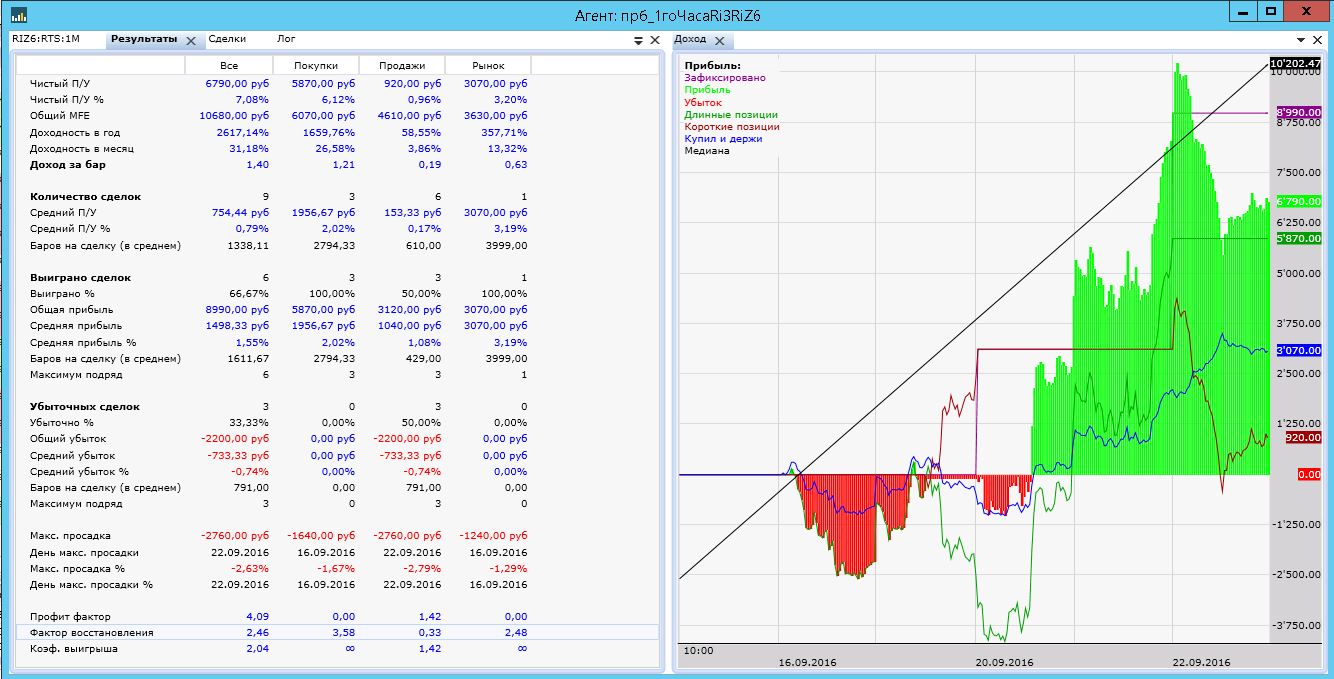The width and height of the screenshot is (1334, 679).
Task: Toggle the Короткие позиции legend series
Action: point(732,127)
